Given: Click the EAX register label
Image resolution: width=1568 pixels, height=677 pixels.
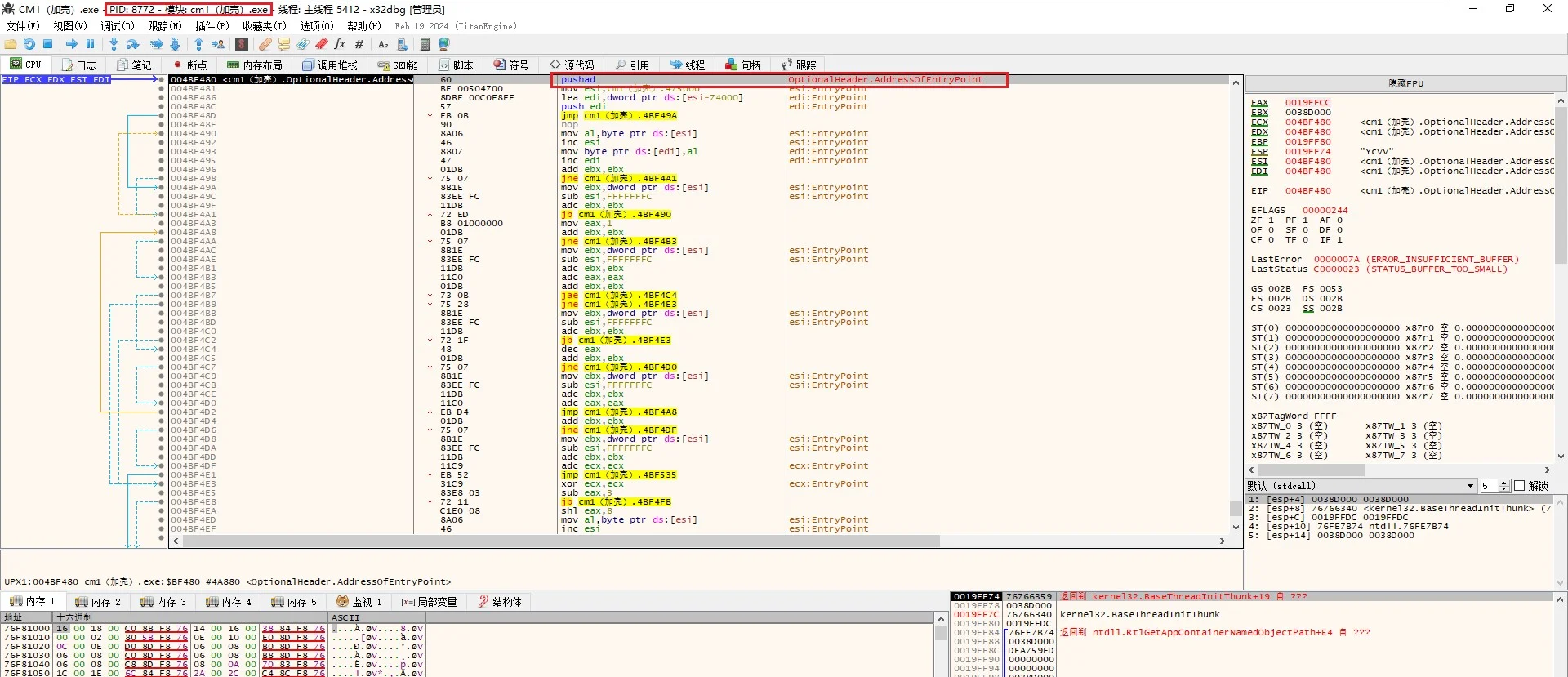Looking at the screenshot, I should [x=1259, y=103].
